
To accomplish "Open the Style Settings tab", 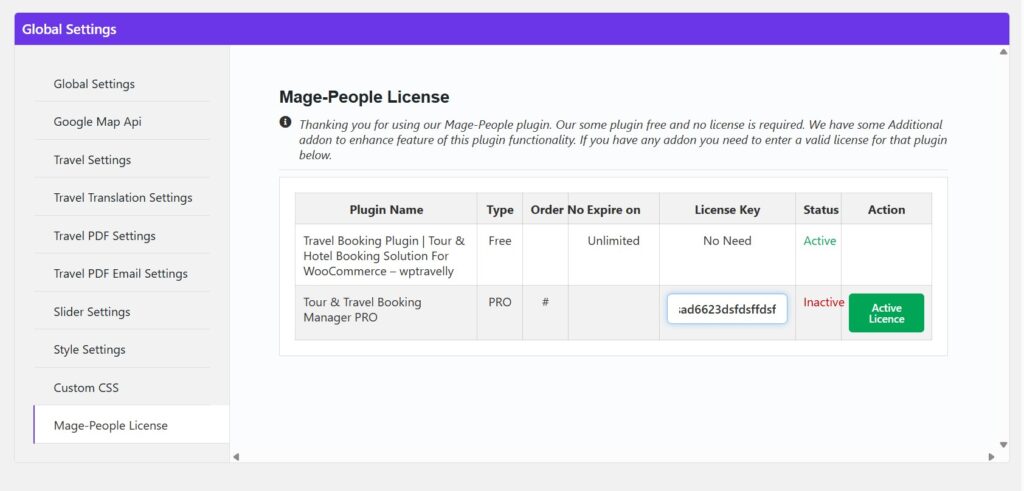I will (122, 349).
